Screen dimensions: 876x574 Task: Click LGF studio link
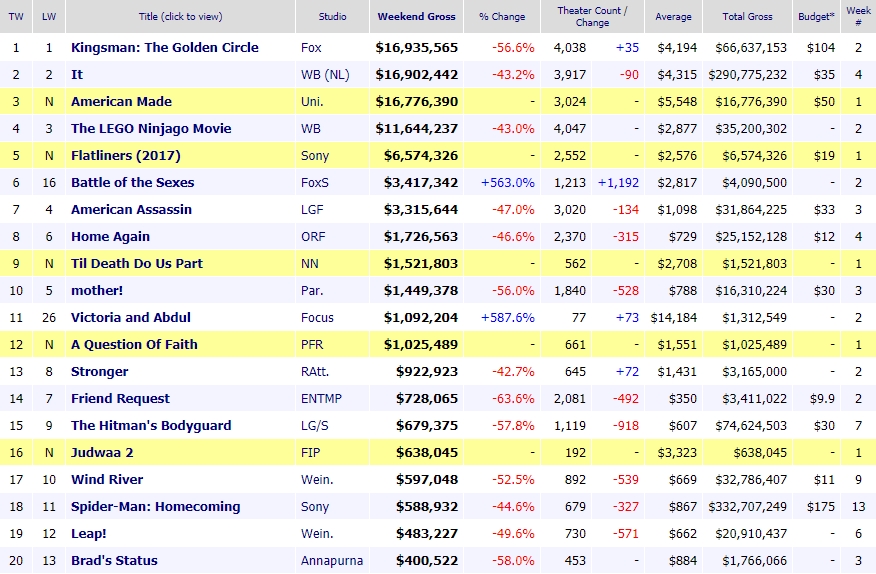click(312, 210)
